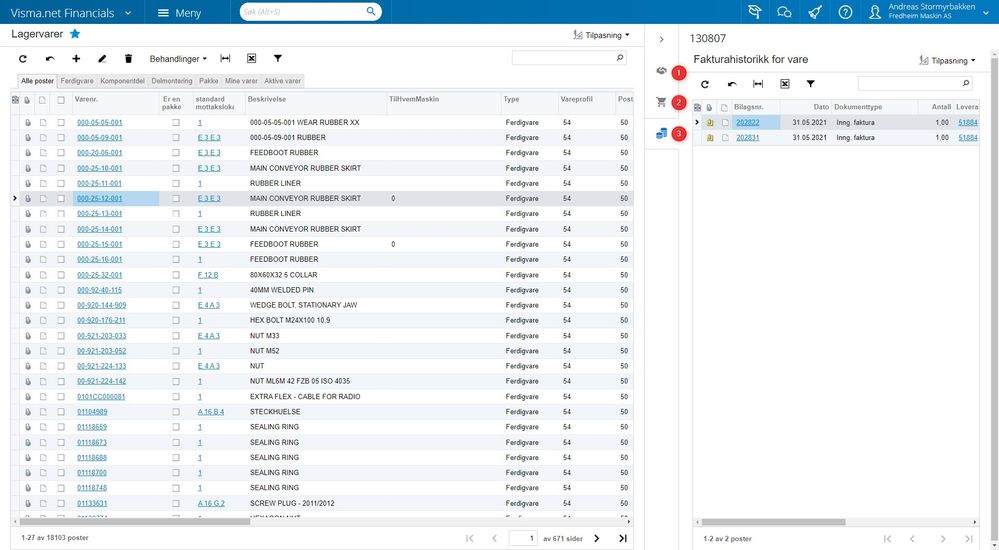
Task: Undo in Fakturahistorikk toolbar
Action: coord(732,84)
